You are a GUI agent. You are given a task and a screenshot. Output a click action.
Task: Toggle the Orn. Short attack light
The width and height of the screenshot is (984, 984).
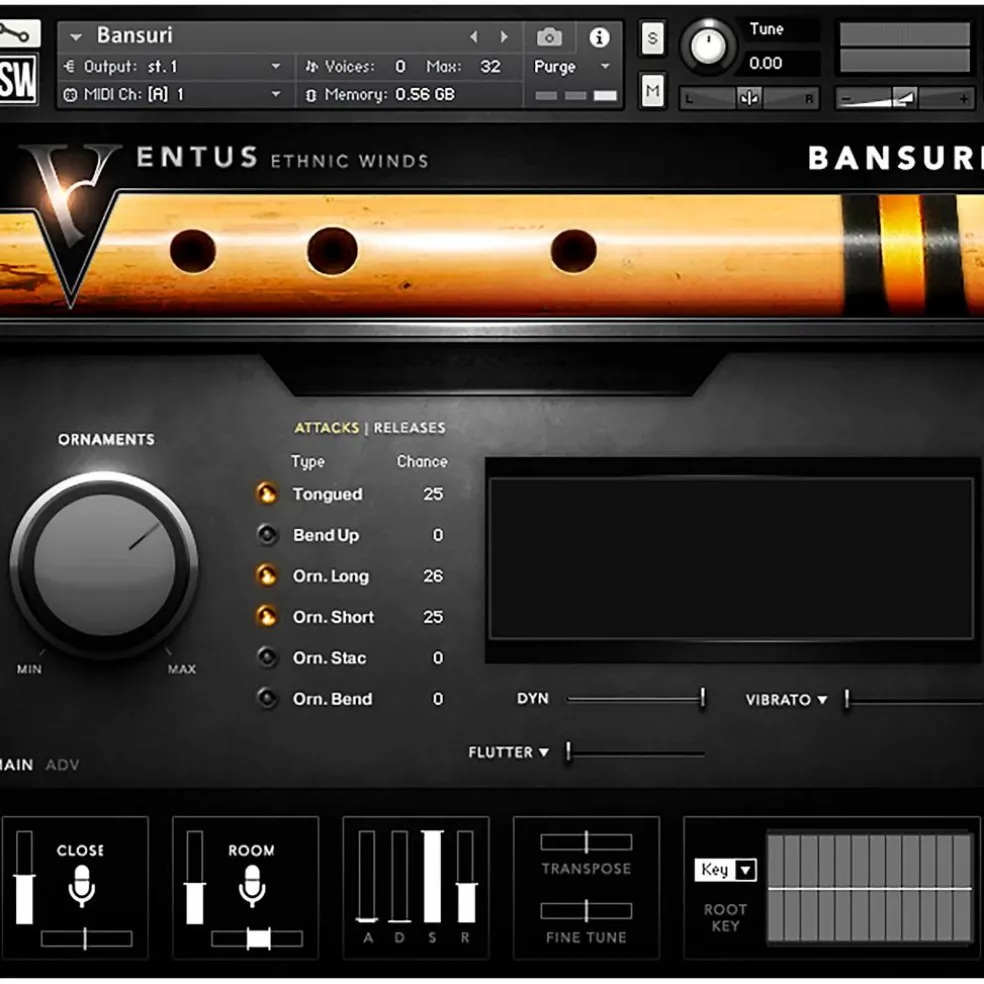click(x=267, y=617)
